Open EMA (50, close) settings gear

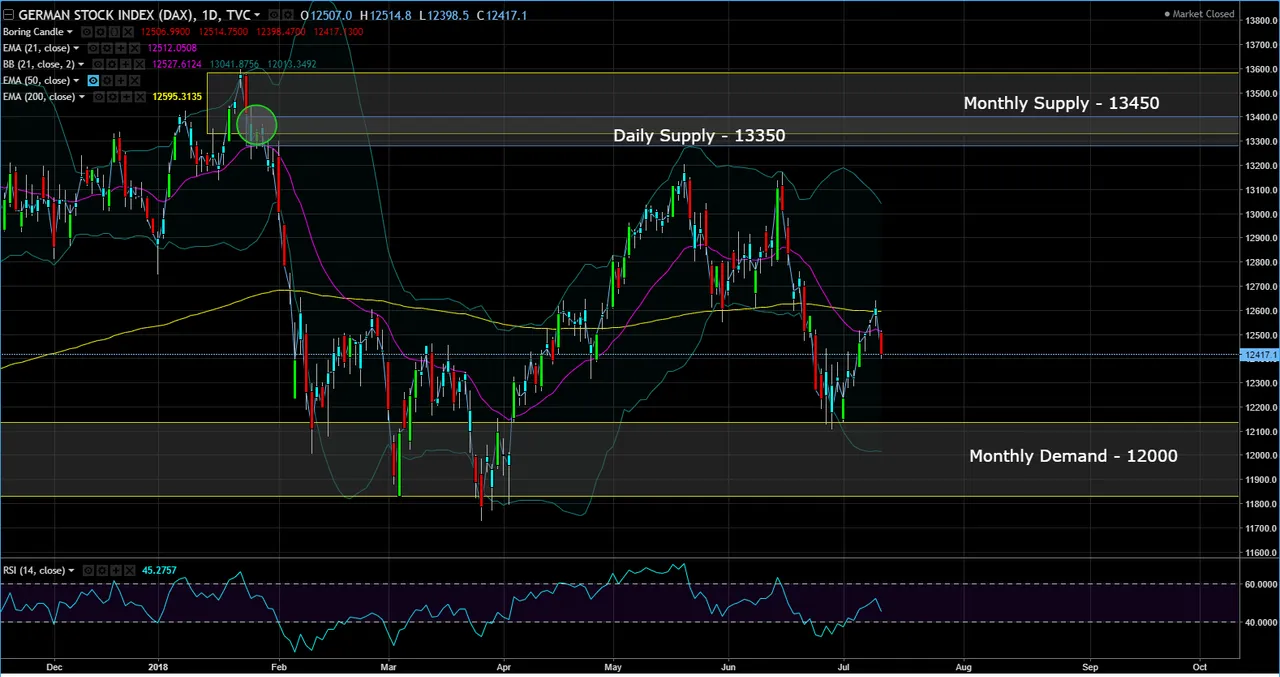107,80
